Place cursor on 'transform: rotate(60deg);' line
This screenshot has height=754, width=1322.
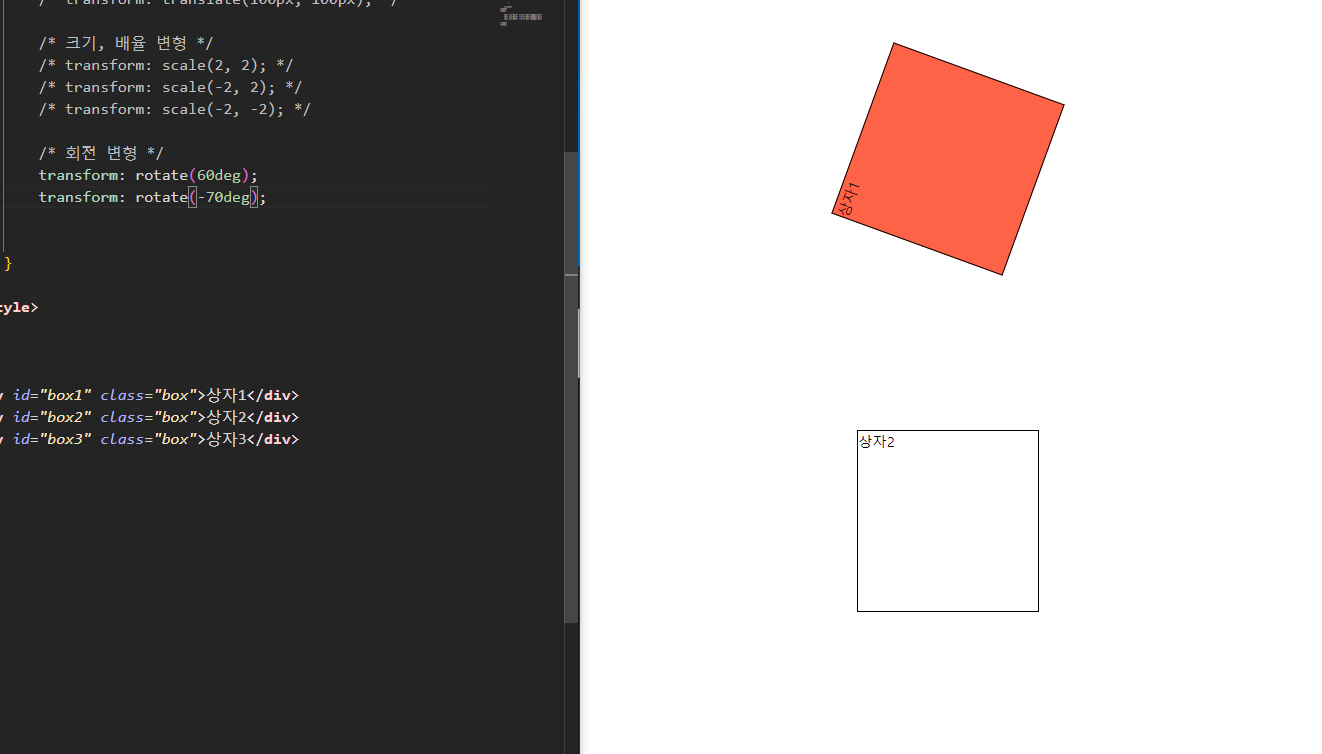click(x=148, y=175)
